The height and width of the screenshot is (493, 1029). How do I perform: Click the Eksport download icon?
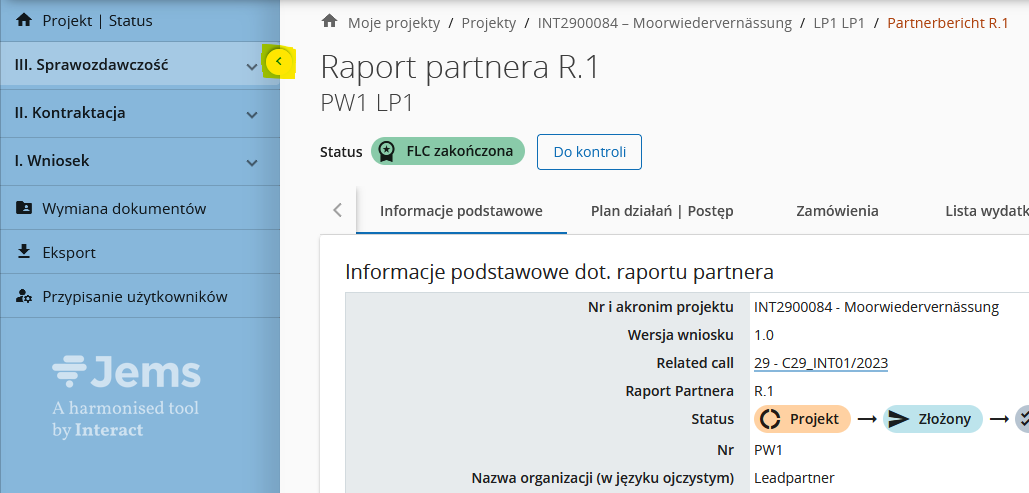pyautogui.click(x=24, y=252)
